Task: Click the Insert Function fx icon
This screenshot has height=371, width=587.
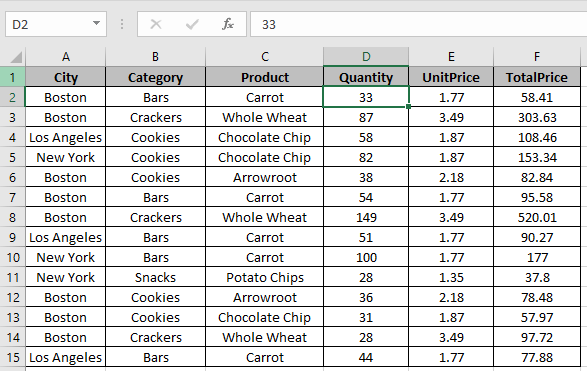Action: (x=228, y=24)
